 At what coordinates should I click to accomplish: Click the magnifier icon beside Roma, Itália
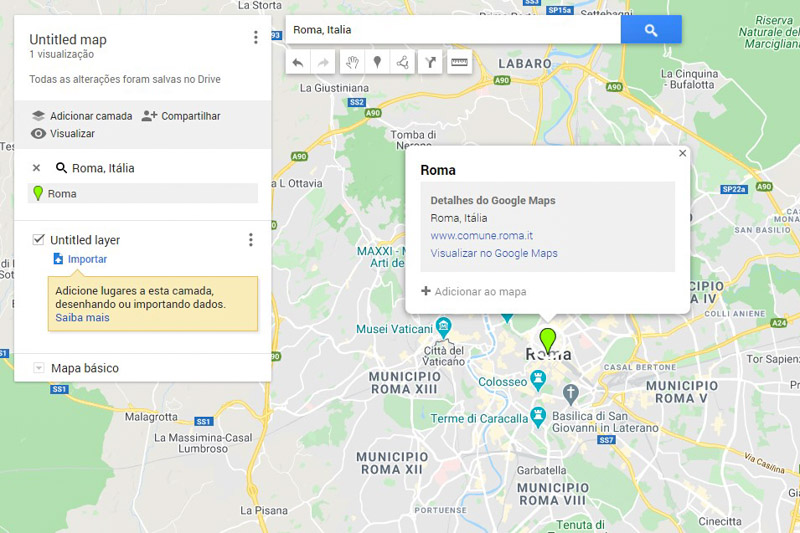point(61,168)
